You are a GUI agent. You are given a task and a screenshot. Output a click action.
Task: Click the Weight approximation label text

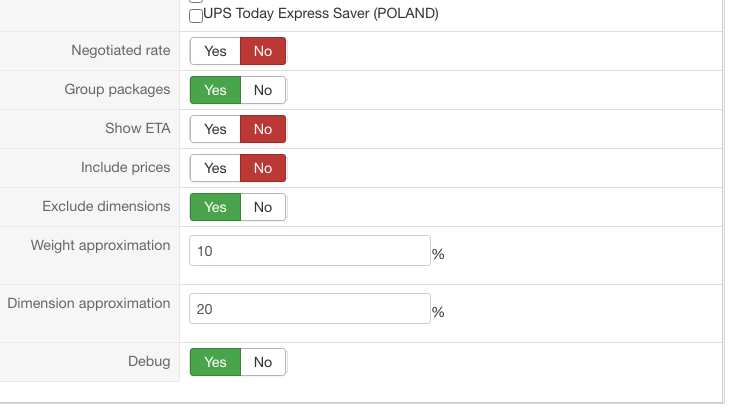click(100, 245)
